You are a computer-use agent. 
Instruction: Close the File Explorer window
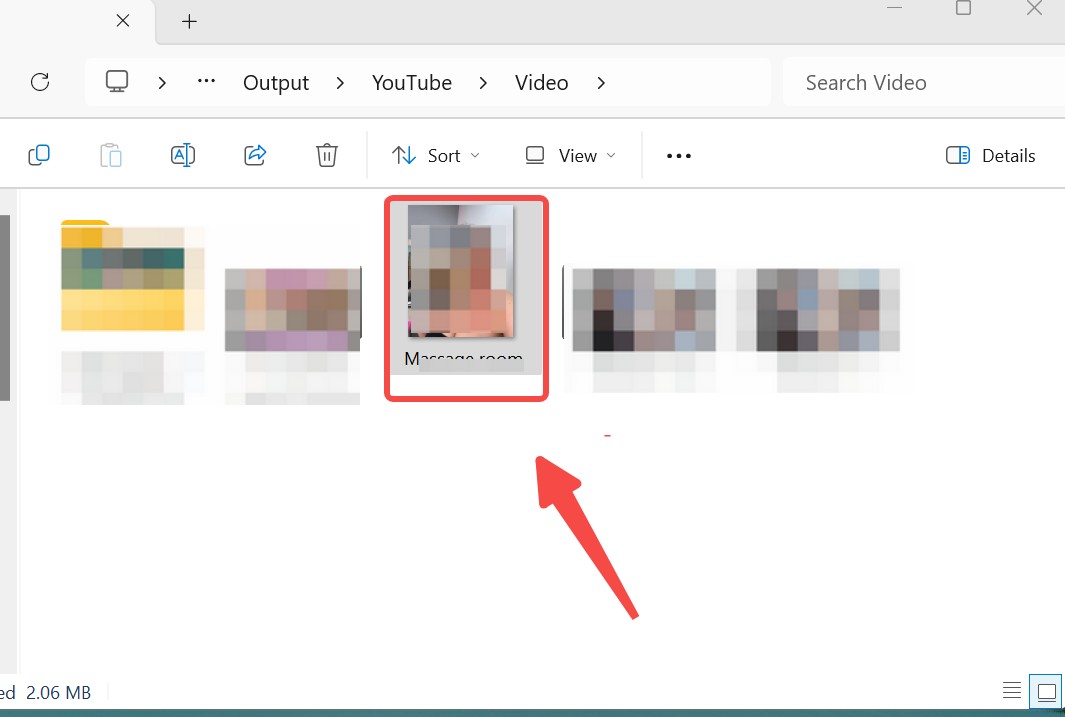pyautogui.click(x=1034, y=7)
